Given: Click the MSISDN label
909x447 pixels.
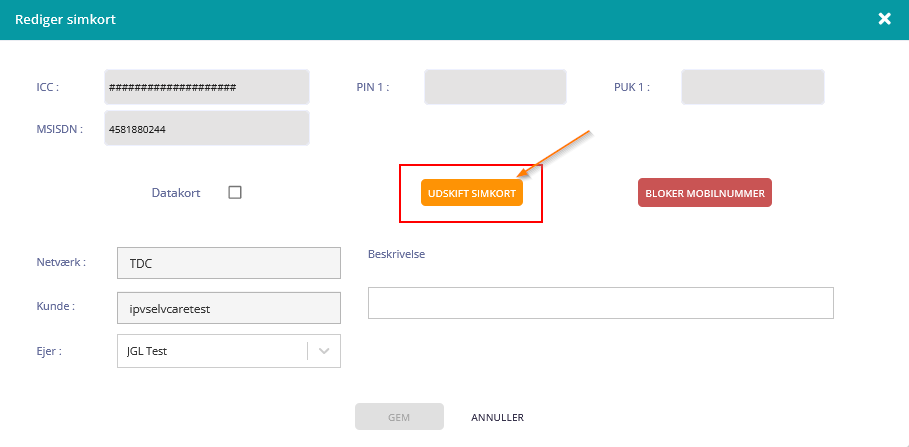Looking at the screenshot, I should [60, 129].
